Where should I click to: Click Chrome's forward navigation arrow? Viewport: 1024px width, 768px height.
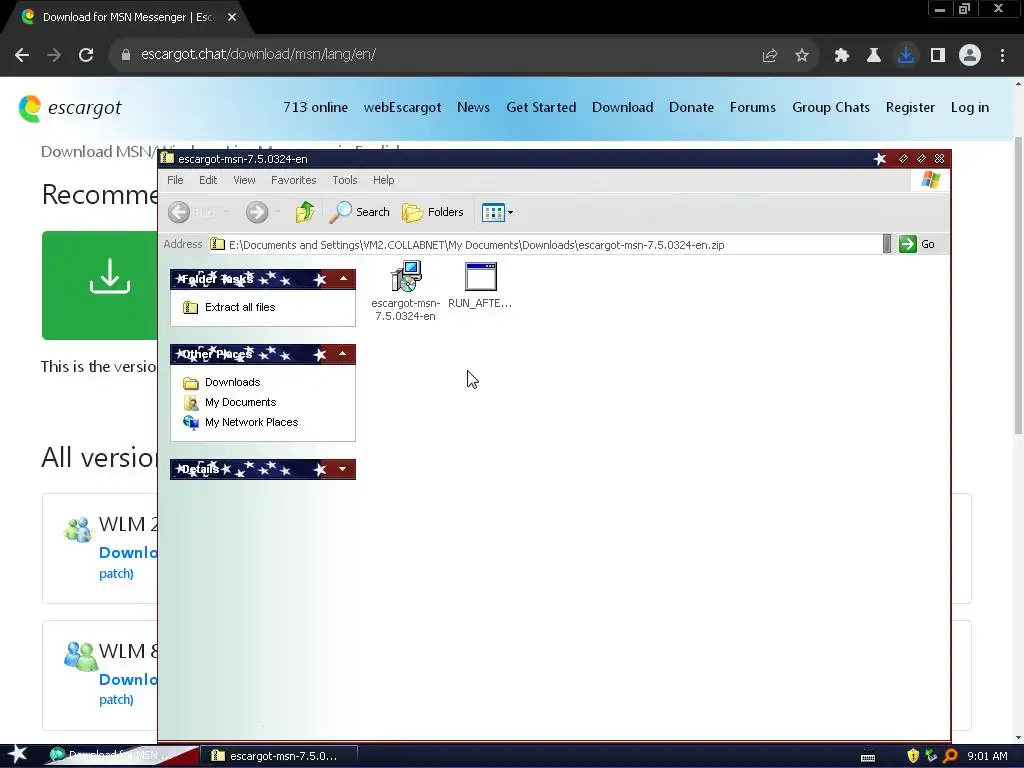(54, 55)
